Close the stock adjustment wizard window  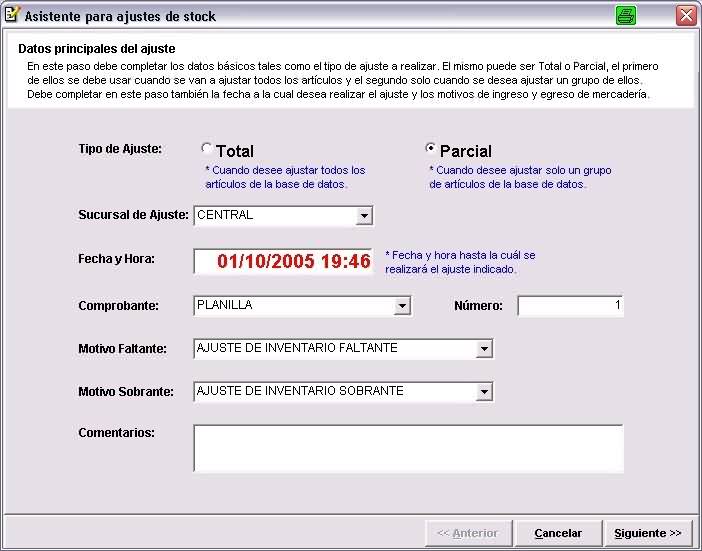click(x=685, y=15)
